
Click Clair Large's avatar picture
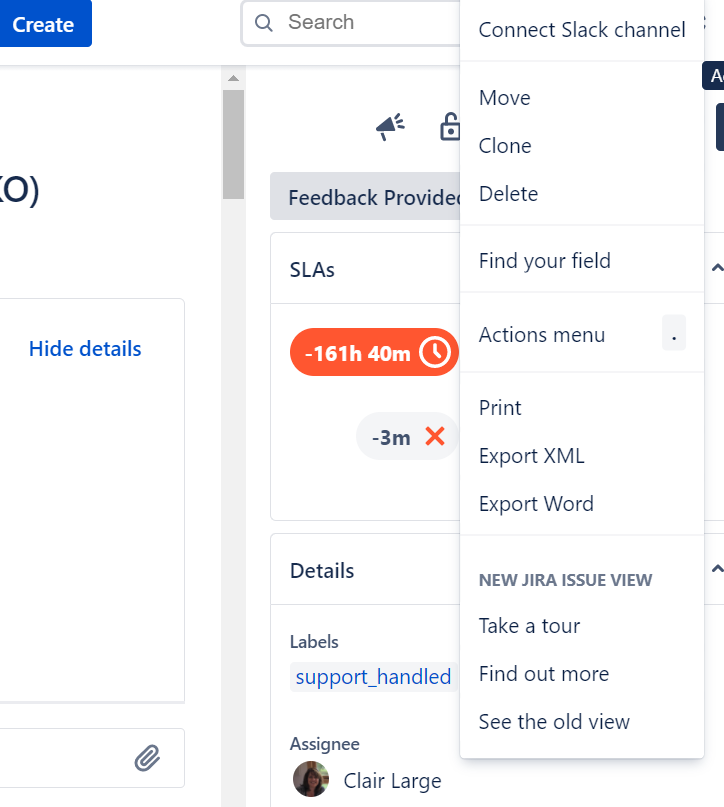point(311,779)
